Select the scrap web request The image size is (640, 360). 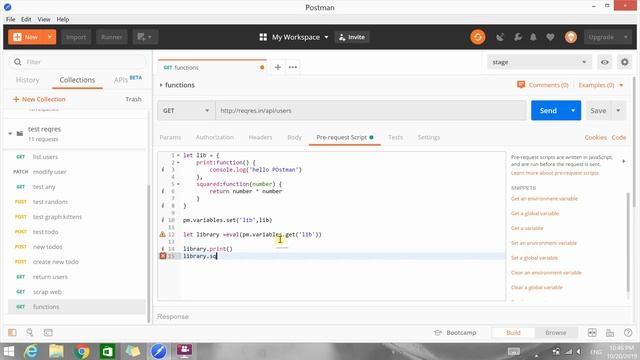pos(77,292)
